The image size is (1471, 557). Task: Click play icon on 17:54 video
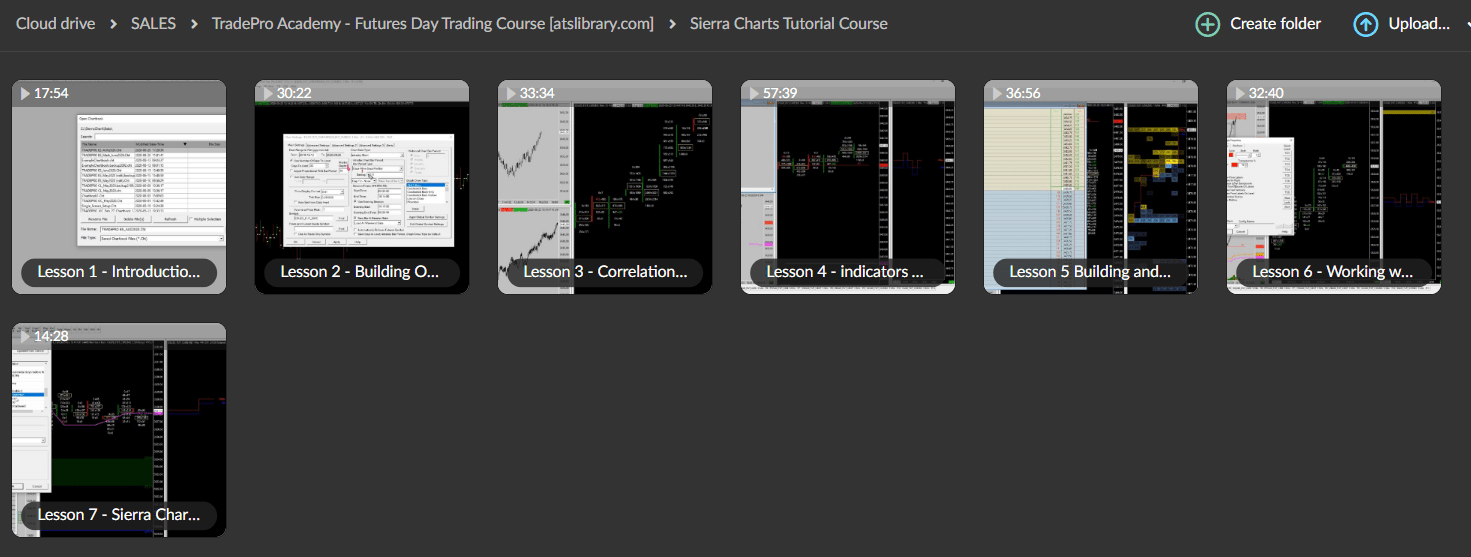(x=25, y=93)
